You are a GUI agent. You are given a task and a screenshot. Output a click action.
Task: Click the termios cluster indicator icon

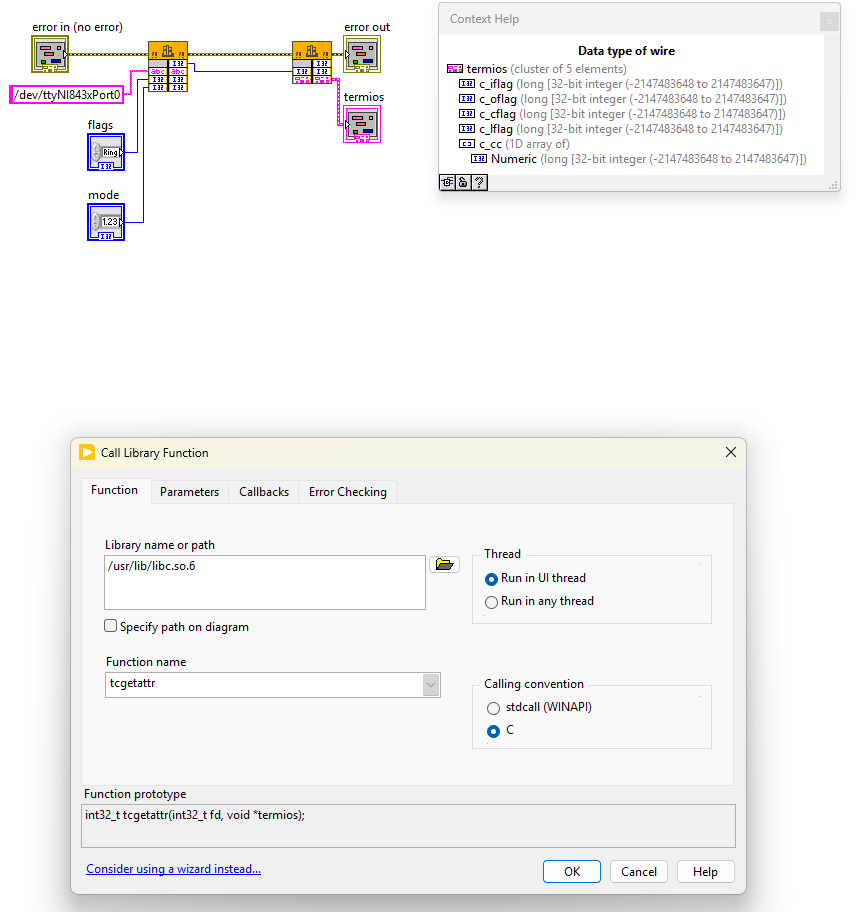pos(364,123)
